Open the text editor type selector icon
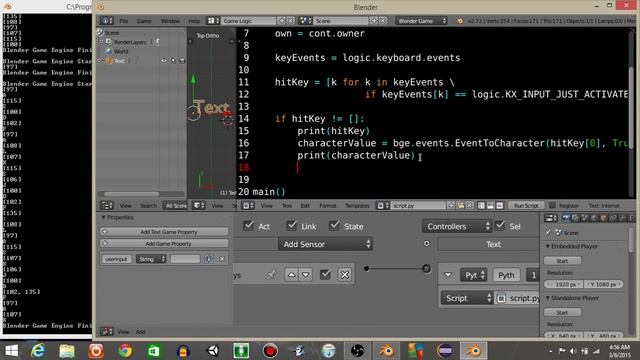 248,206
